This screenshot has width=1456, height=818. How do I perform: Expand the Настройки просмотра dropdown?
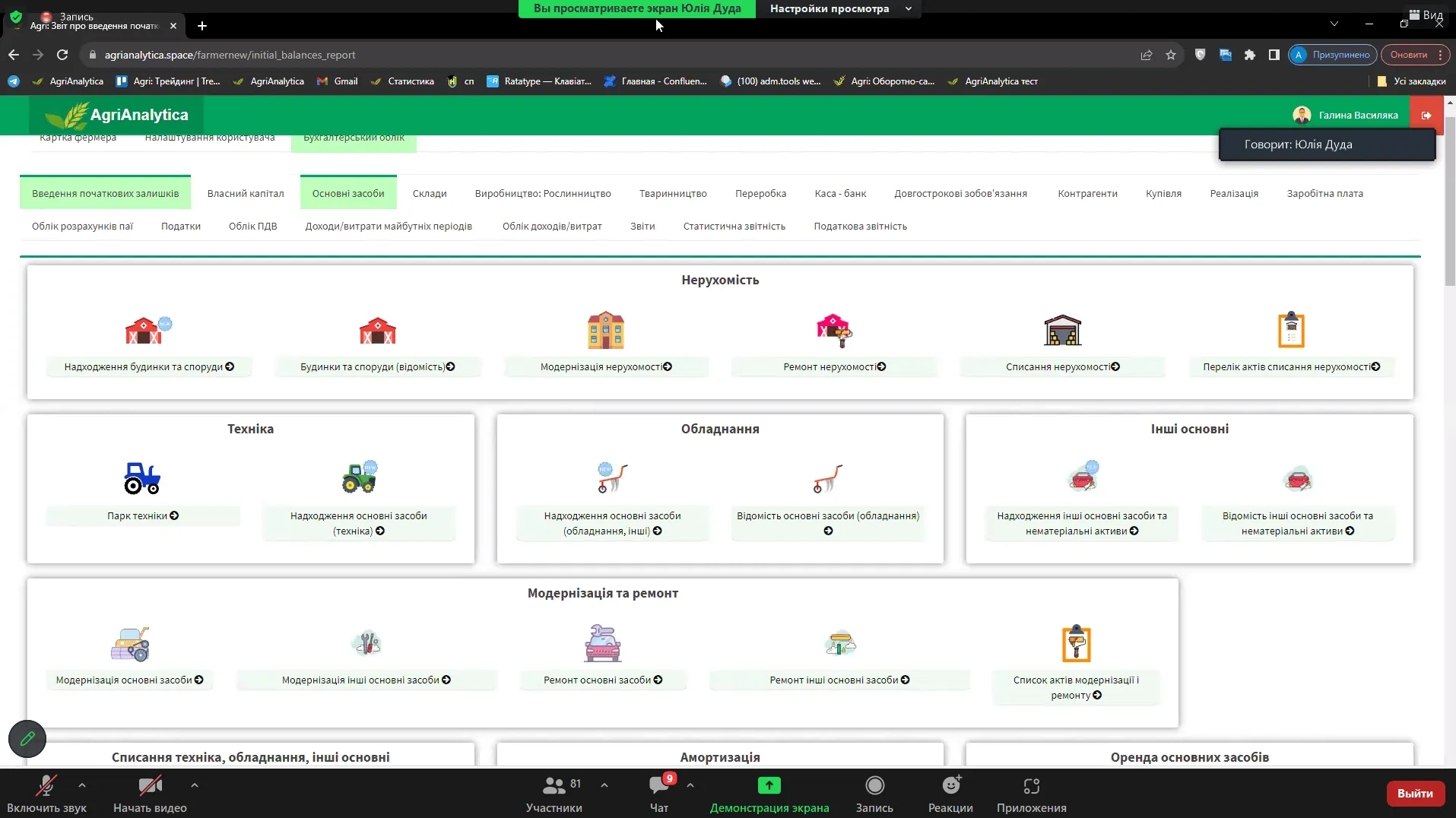pos(839,9)
